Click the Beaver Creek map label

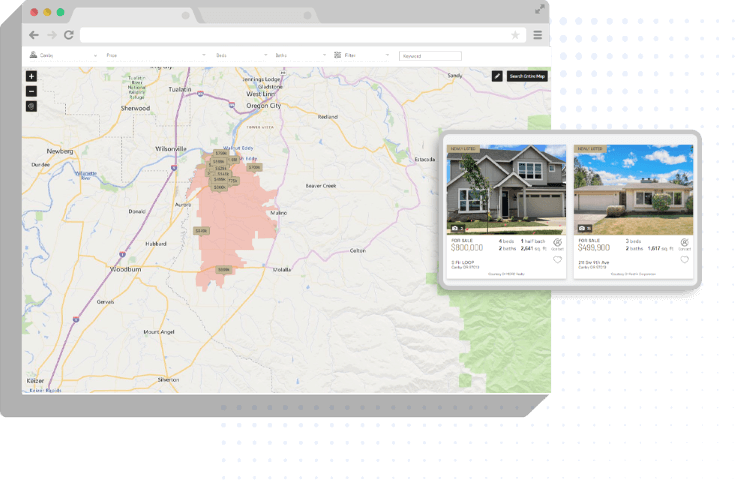tap(321, 186)
